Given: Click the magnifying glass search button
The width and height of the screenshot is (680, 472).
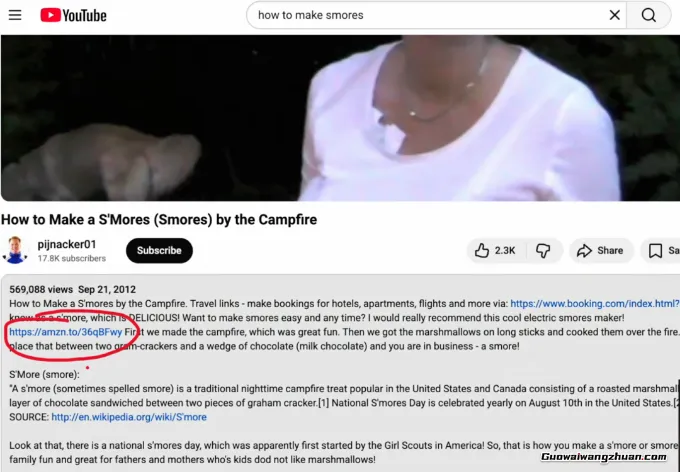Looking at the screenshot, I should (x=649, y=15).
